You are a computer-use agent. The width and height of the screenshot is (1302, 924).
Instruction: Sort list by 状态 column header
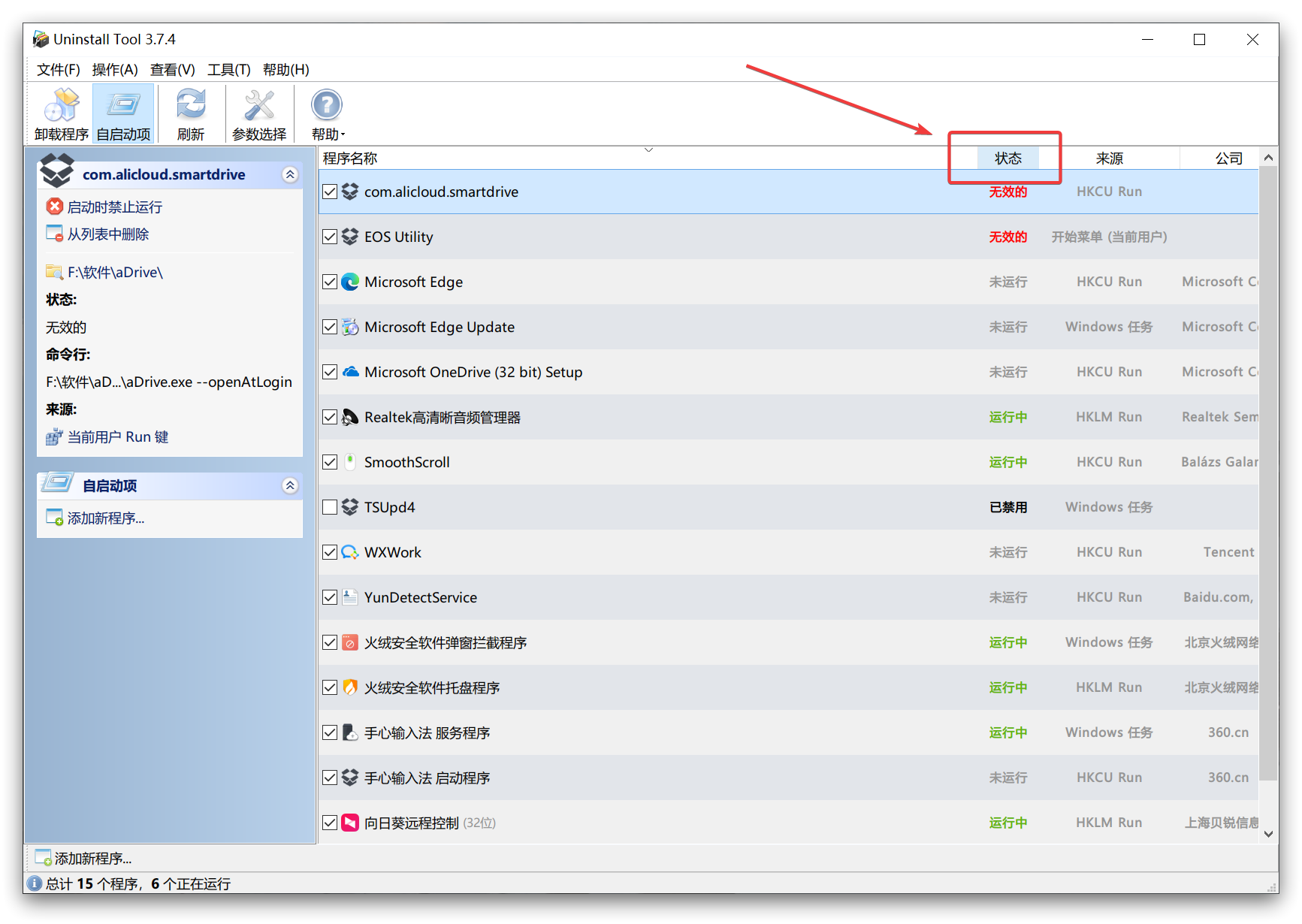coord(1008,159)
